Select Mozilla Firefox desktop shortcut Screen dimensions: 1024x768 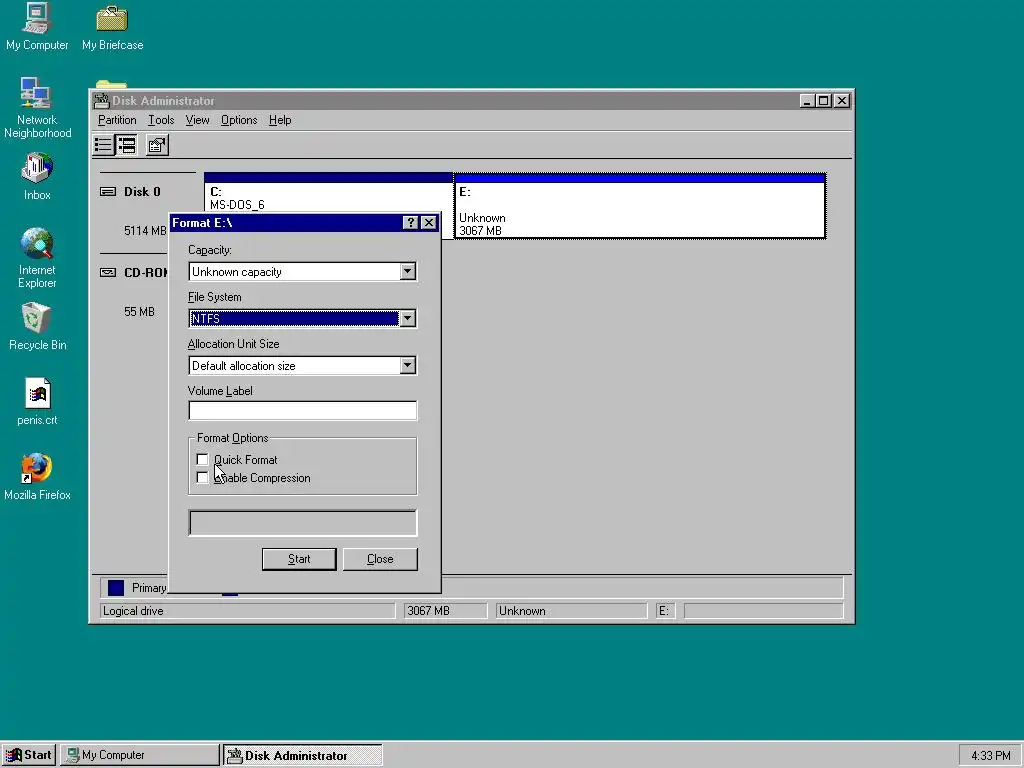pos(37,477)
